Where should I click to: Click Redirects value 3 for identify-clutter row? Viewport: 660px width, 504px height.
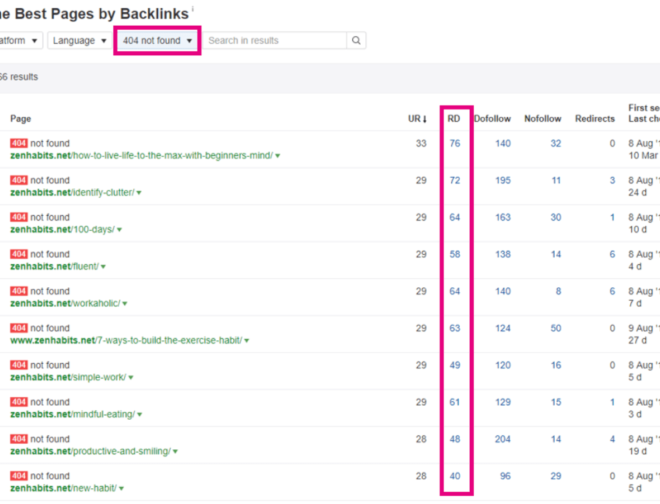point(612,181)
